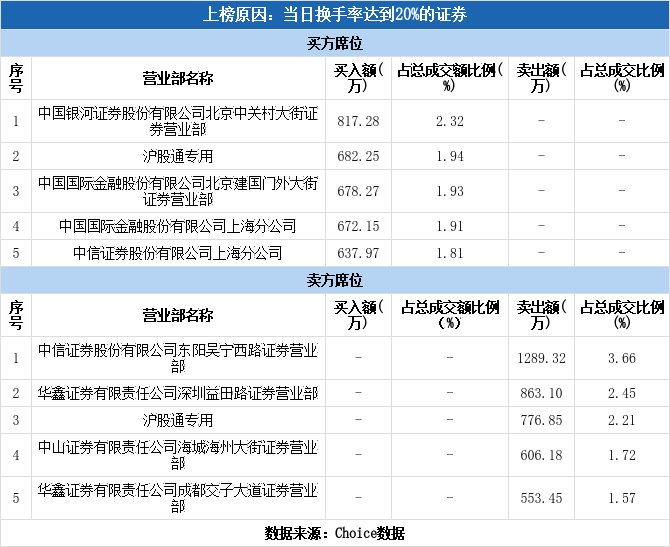Click percentage value 1.81
Screen dimensions: 670x547
click(450, 253)
